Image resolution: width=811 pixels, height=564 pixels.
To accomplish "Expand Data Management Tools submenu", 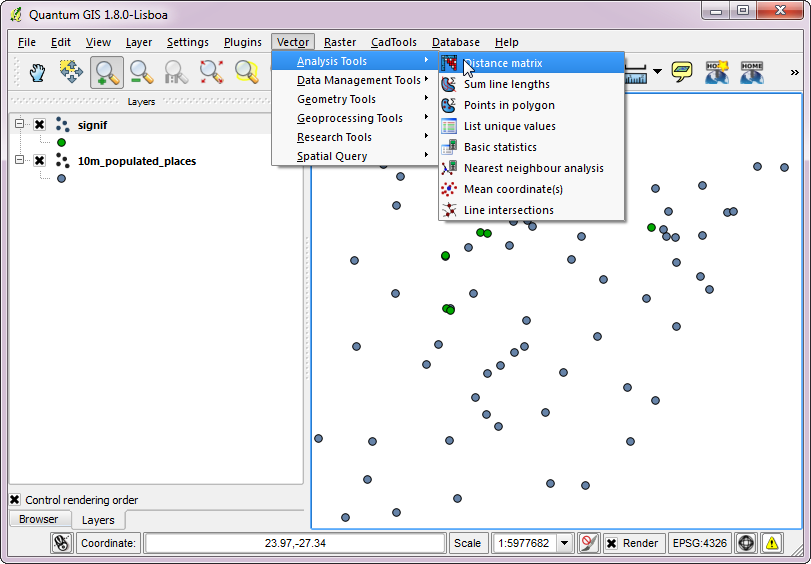I will pos(355,80).
